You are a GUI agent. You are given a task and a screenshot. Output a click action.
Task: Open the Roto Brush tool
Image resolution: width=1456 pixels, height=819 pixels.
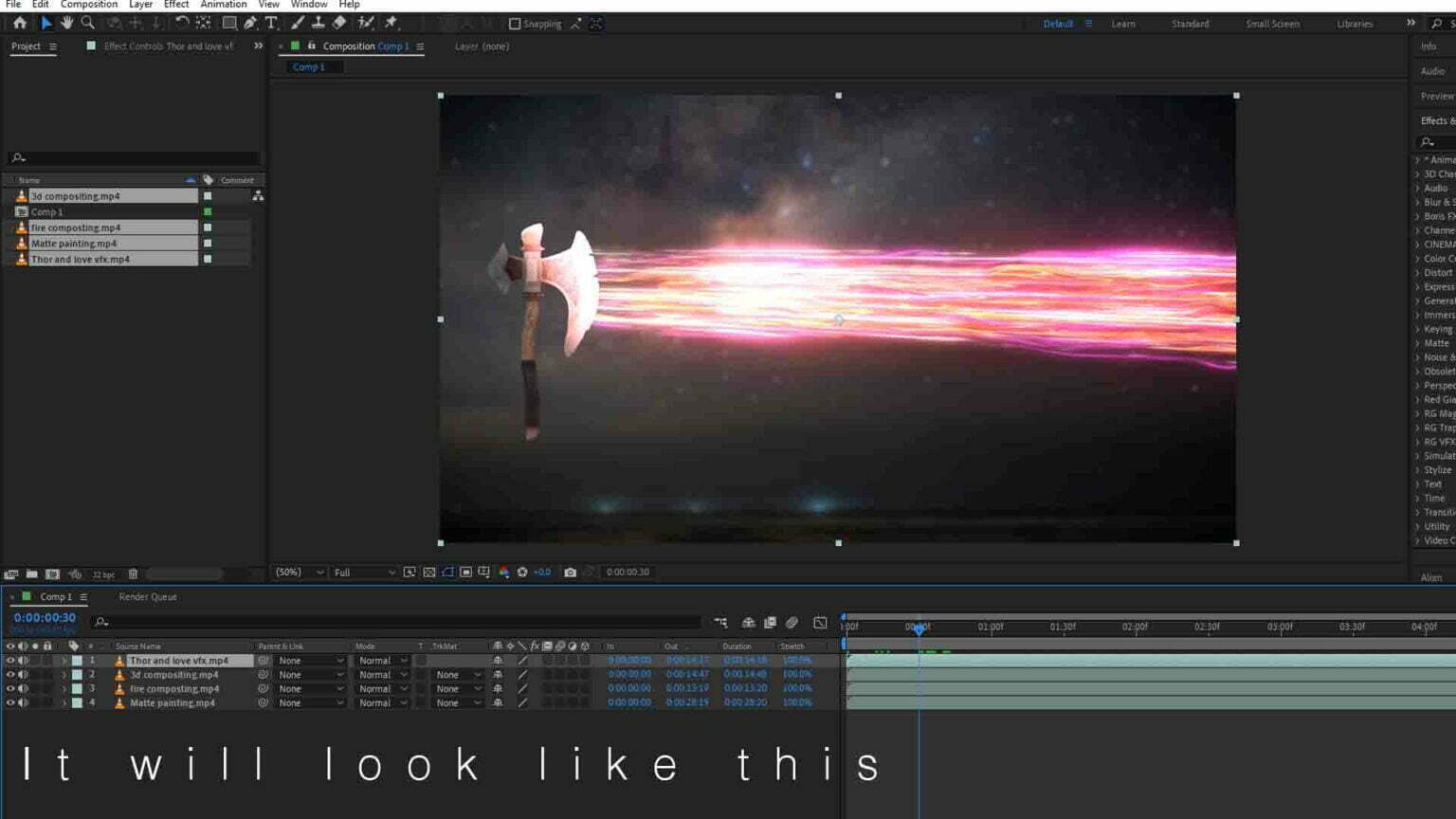click(365, 24)
